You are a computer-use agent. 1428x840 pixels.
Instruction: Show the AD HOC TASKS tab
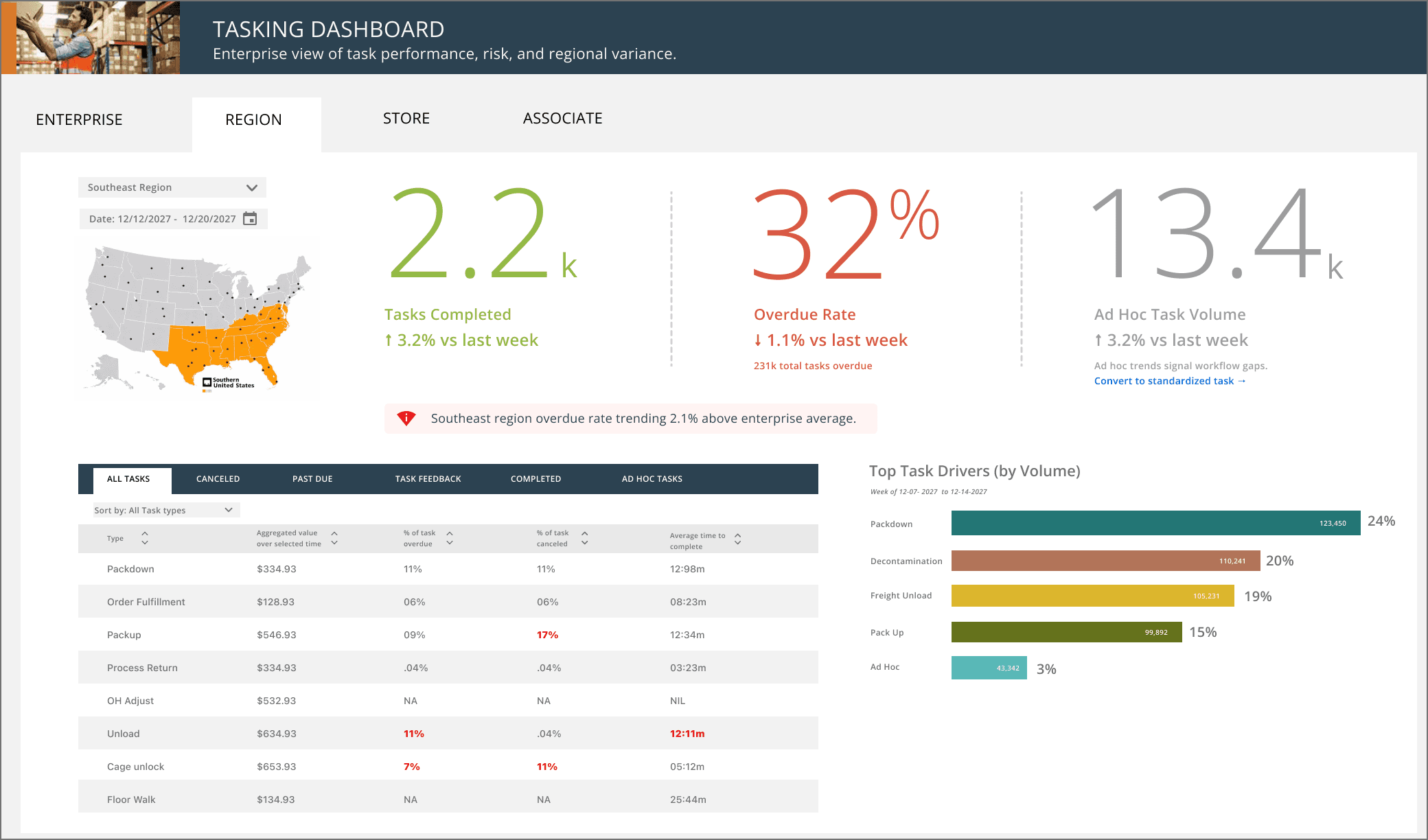point(652,479)
